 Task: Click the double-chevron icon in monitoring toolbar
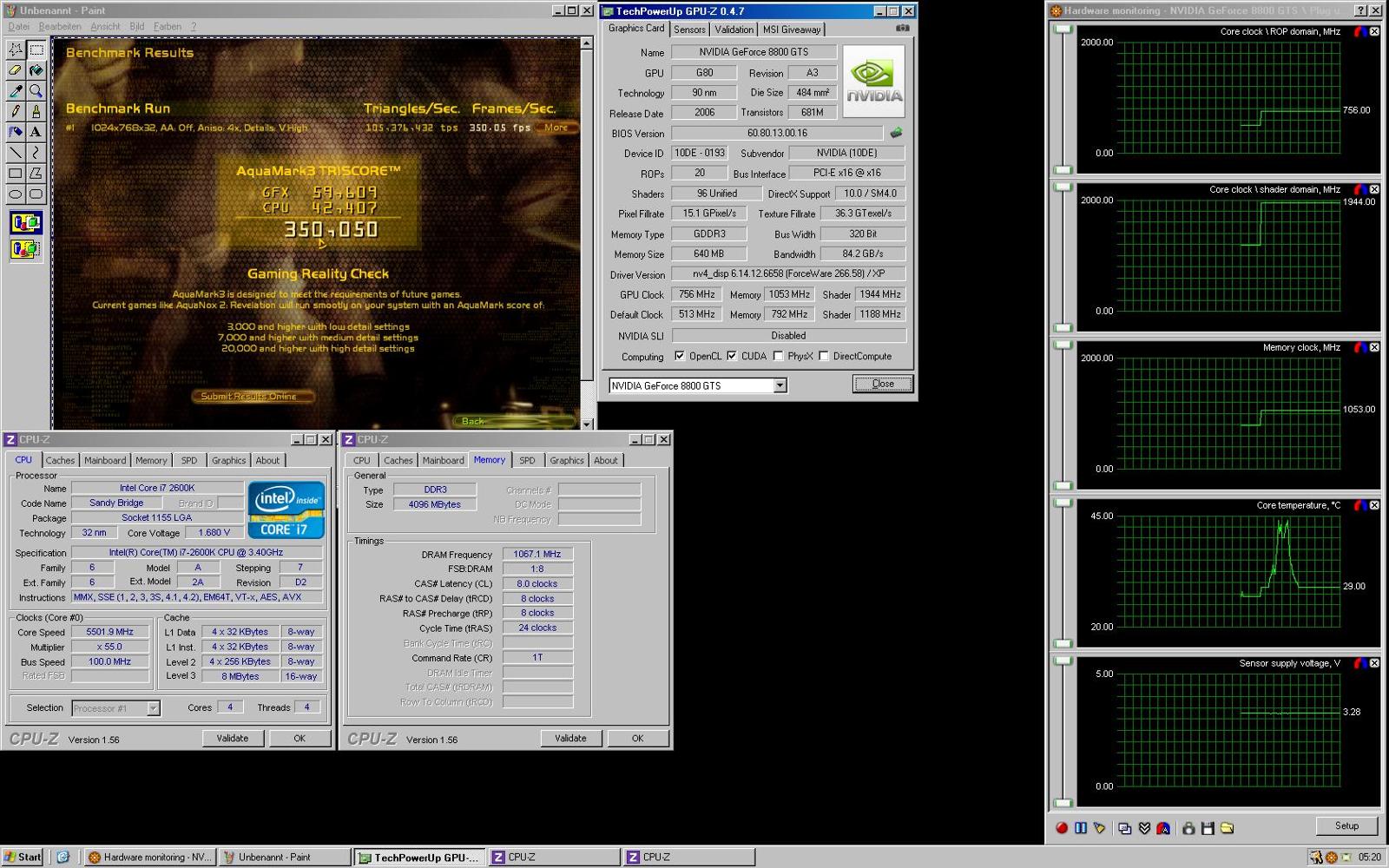(1144, 828)
